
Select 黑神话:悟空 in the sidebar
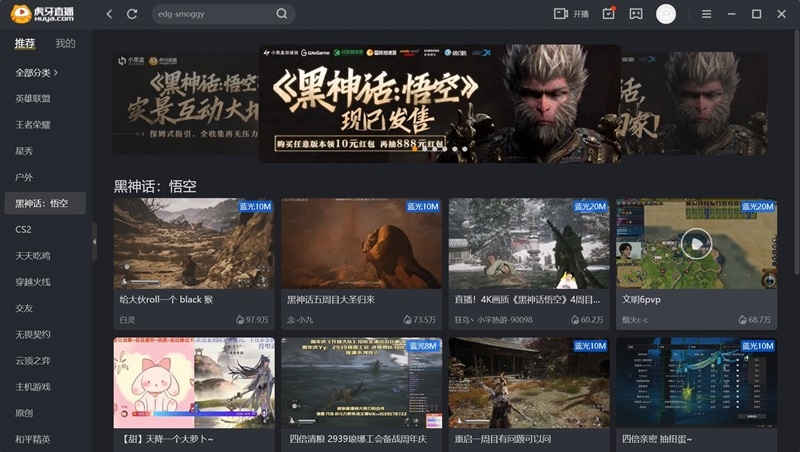(x=45, y=203)
